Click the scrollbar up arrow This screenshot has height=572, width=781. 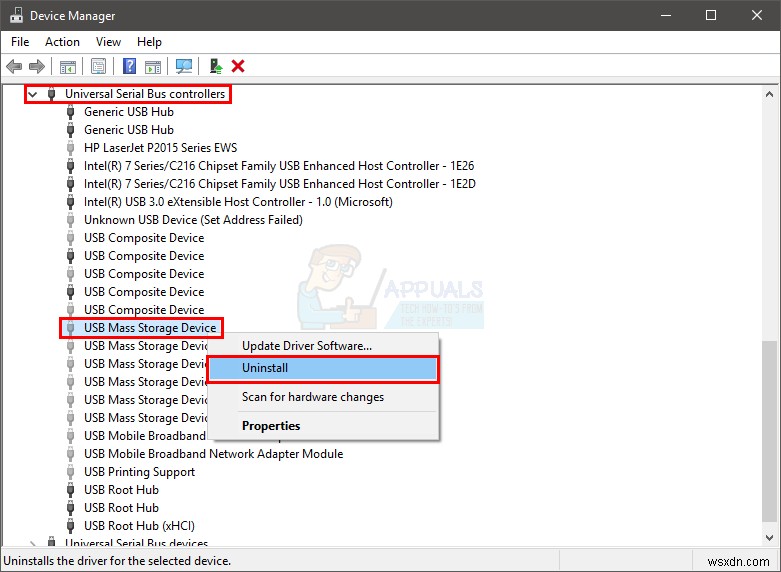(x=769, y=94)
